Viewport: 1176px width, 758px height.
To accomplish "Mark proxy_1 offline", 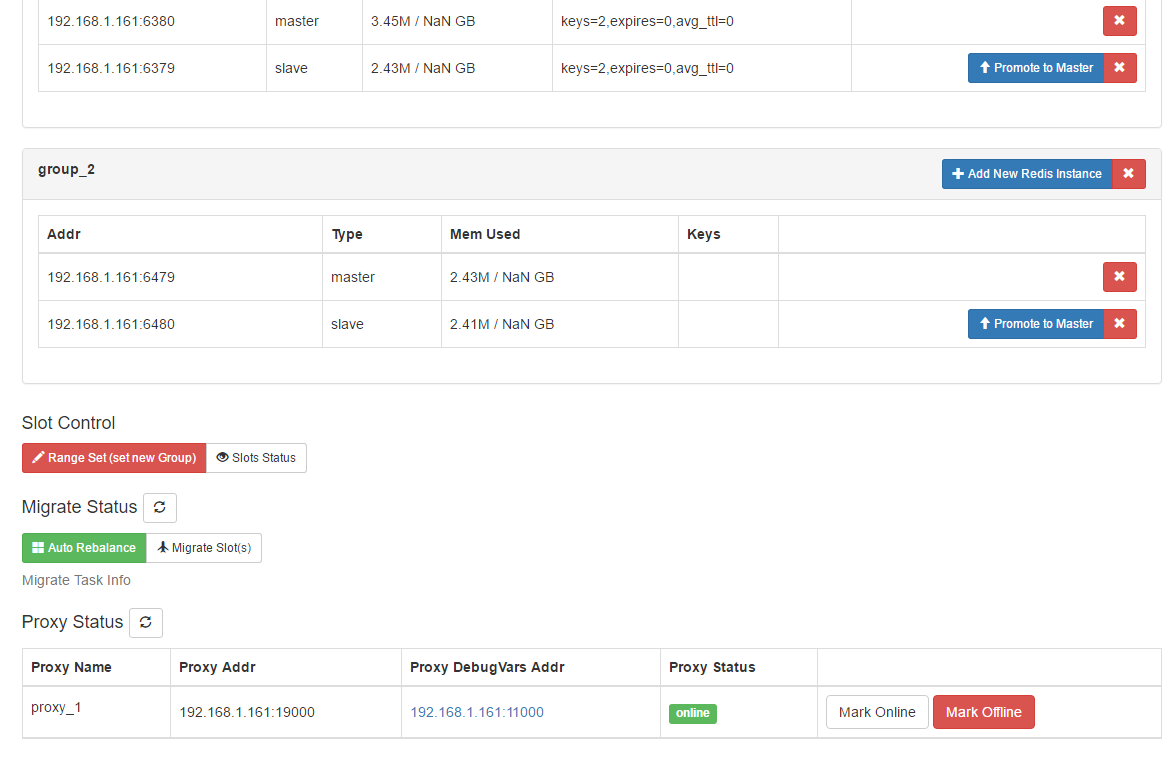I will 983,712.
